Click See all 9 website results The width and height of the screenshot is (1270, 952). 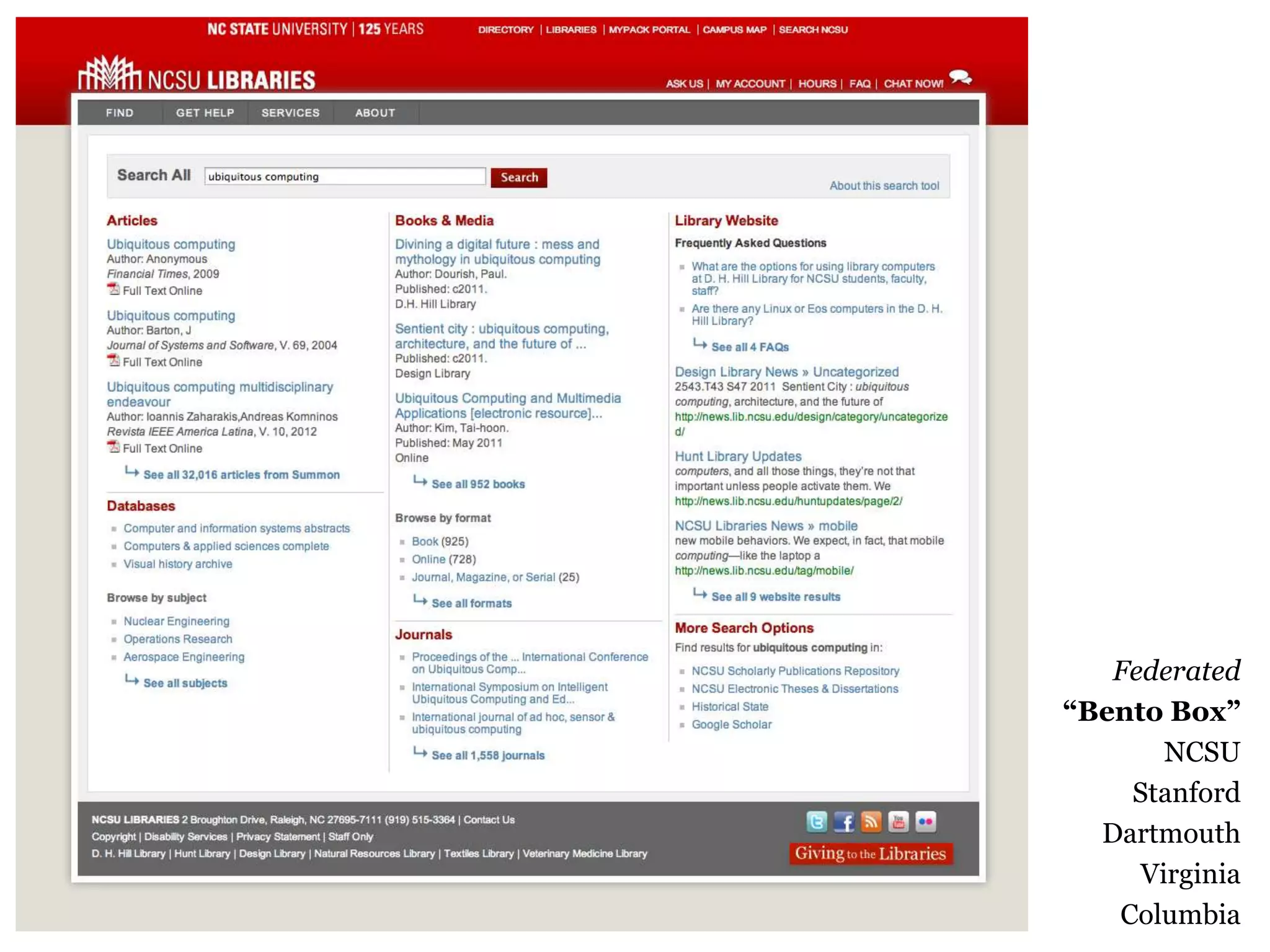pyautogui.click(x=776, y=597)
